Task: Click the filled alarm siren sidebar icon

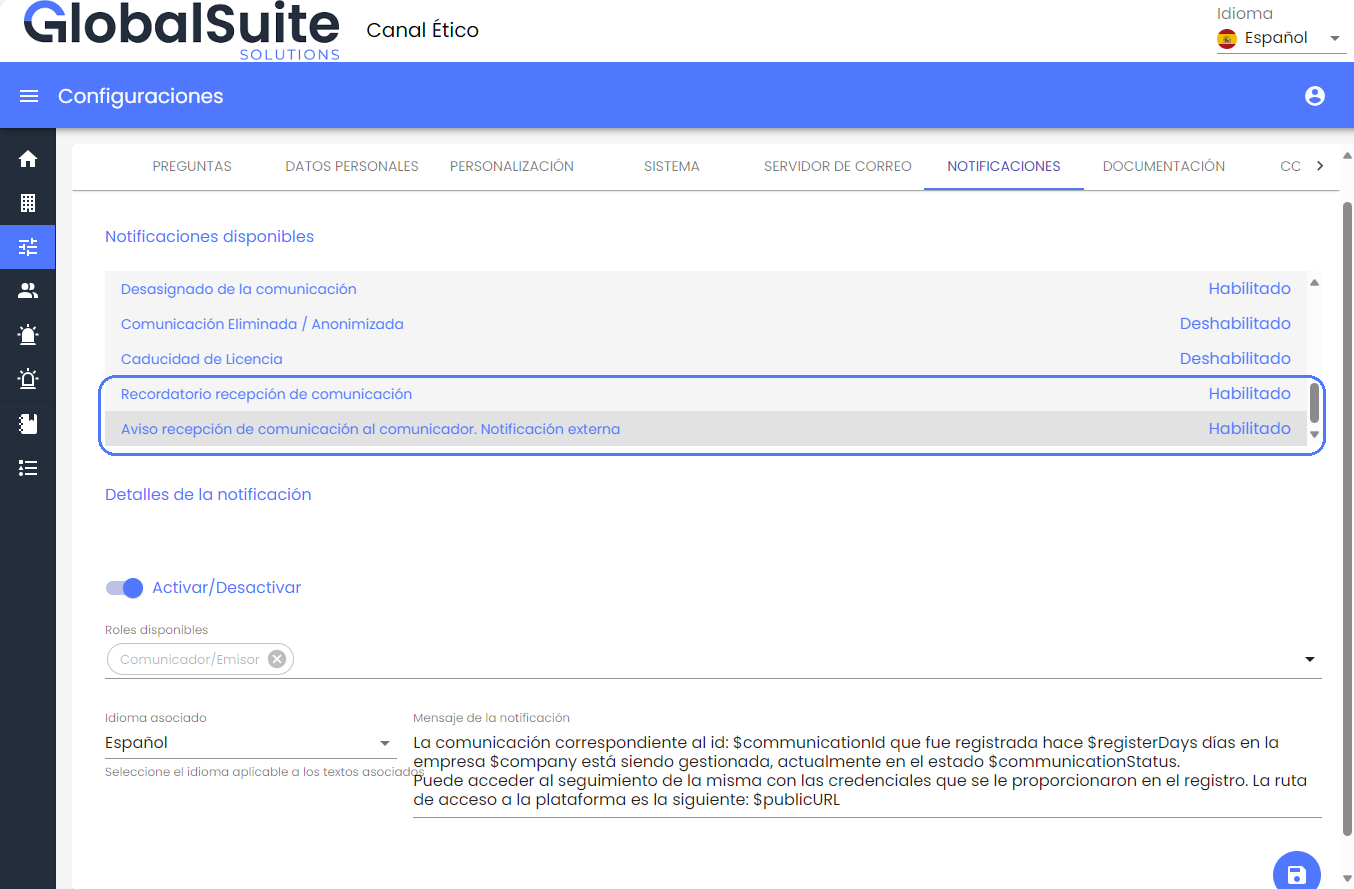Action: click(x=28, y=335)
